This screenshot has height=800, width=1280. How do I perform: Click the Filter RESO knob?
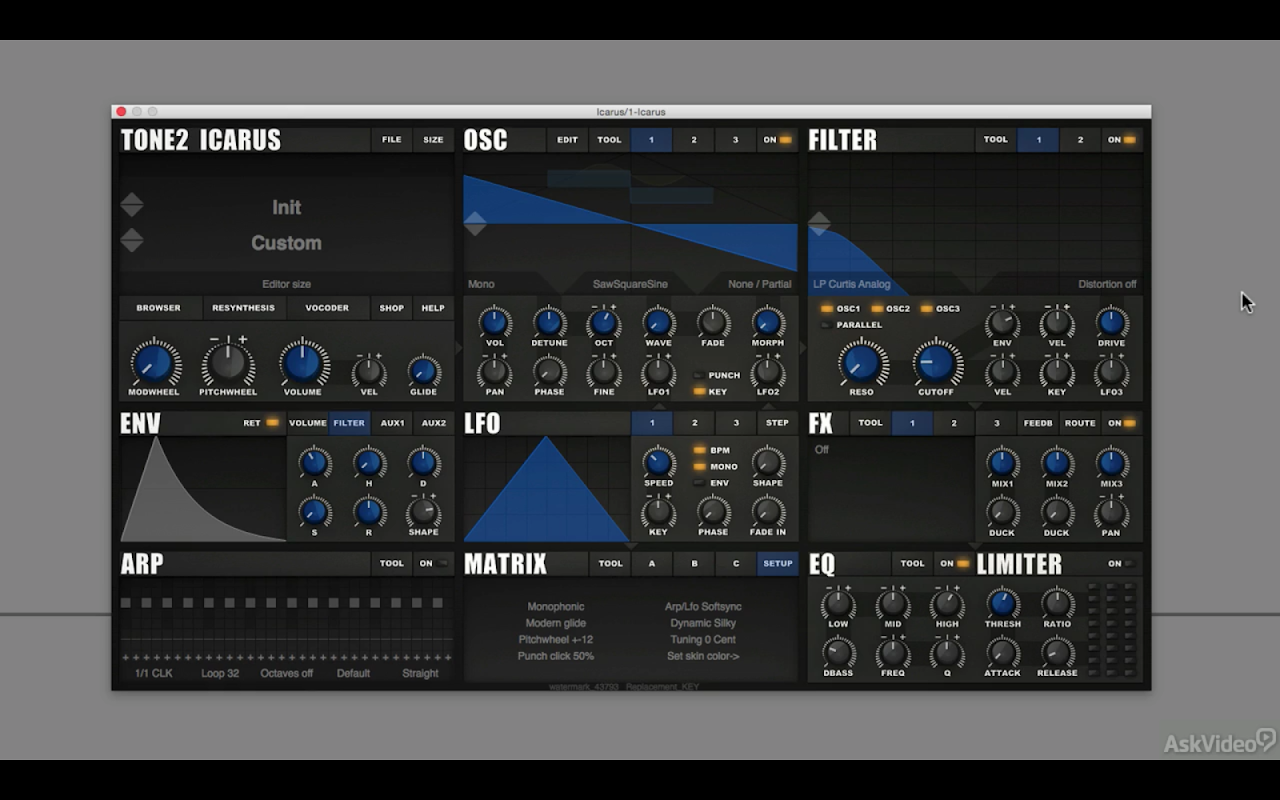click(x=862, y=363)
